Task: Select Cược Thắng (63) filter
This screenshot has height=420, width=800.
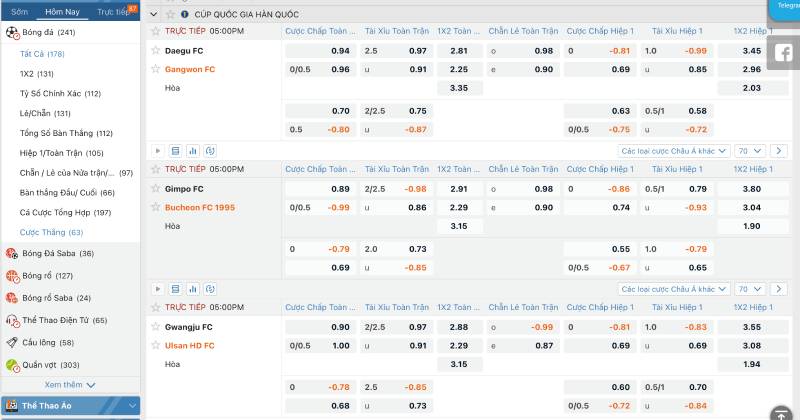Action: 51,232
